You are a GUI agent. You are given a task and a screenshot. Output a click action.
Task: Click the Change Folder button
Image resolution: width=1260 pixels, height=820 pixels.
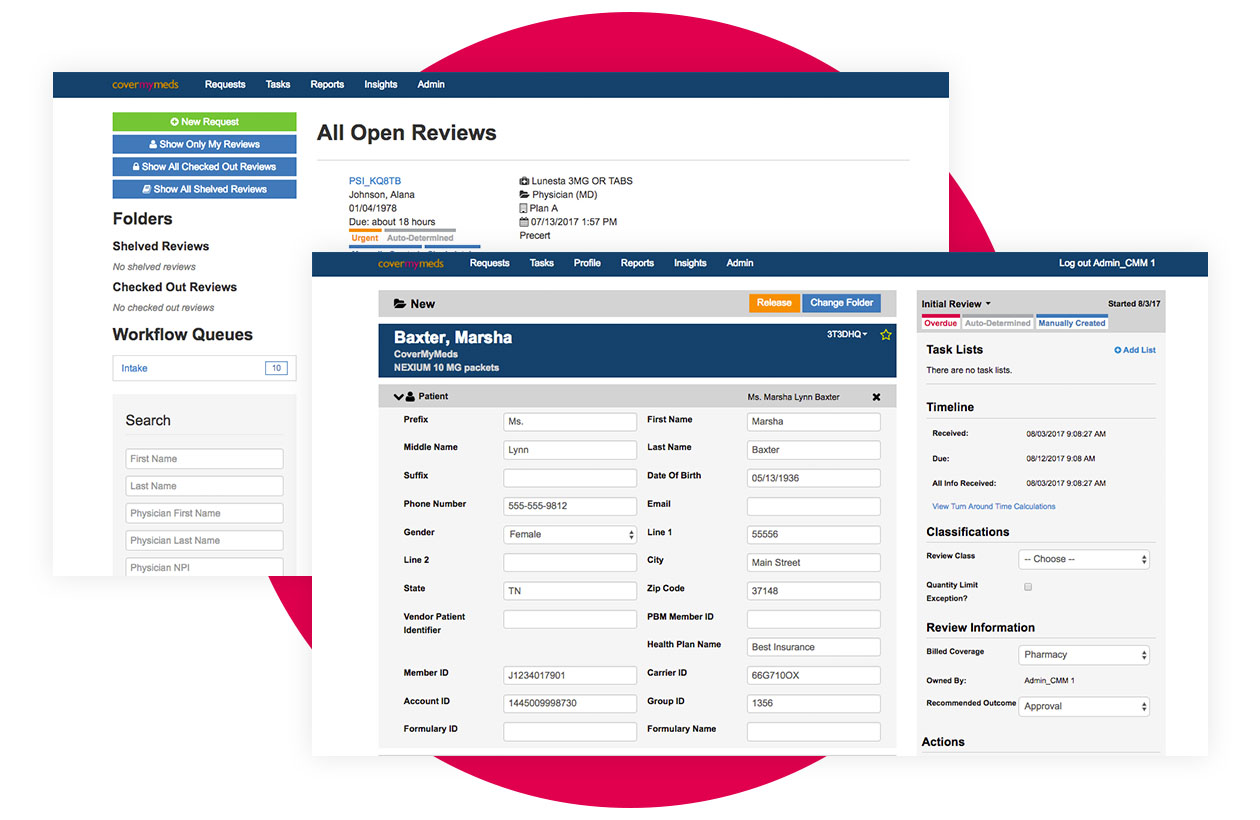(x=841, y=303)
